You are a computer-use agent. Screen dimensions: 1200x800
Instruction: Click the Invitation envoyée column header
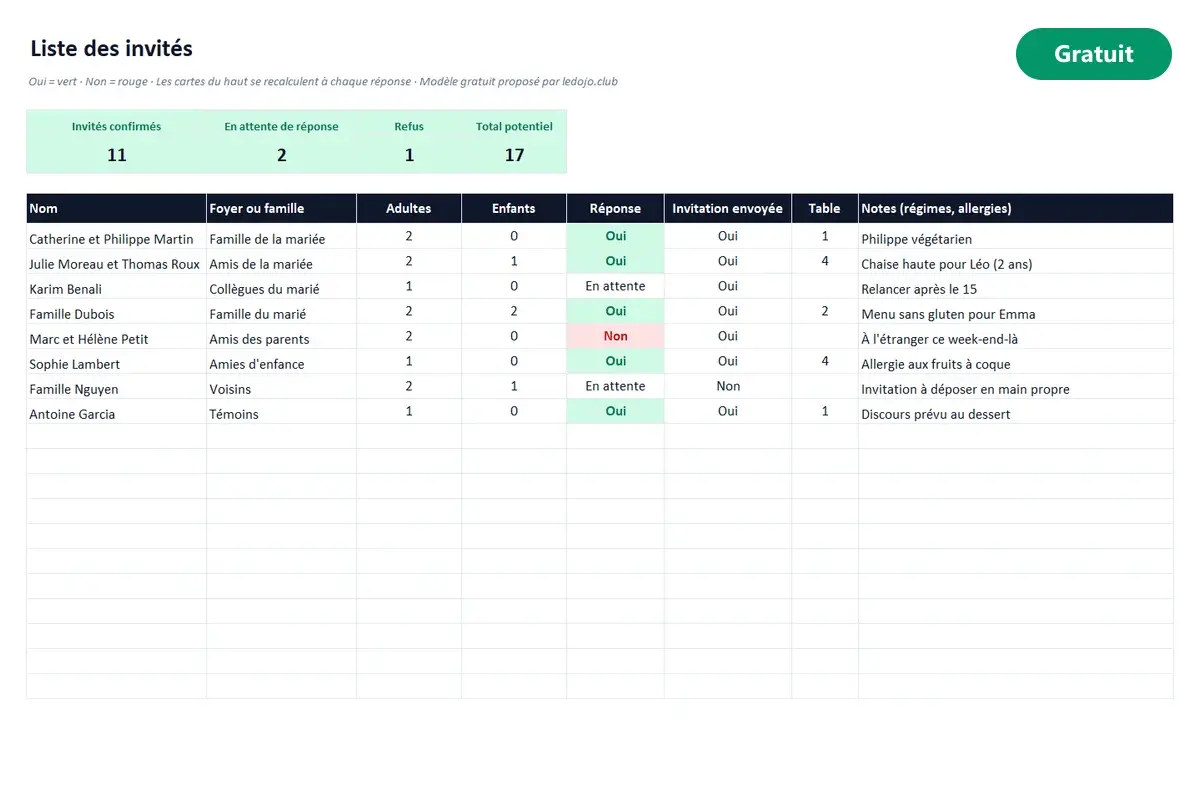coord(728,208)
